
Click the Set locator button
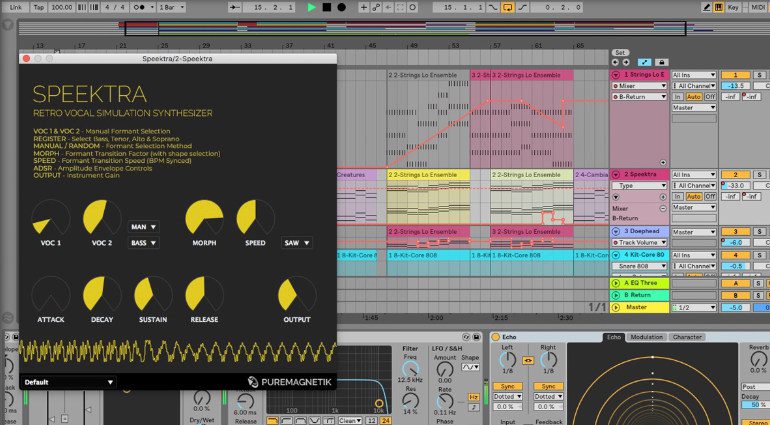pyautogui.click(x=620, y=52)
